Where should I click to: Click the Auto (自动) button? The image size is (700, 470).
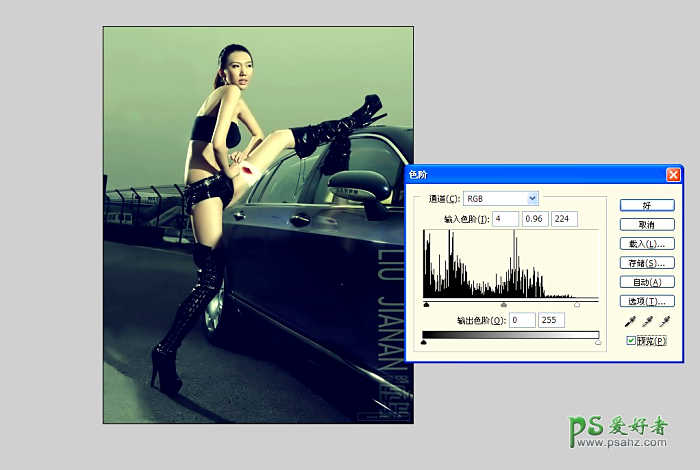[x=646, y=282]
